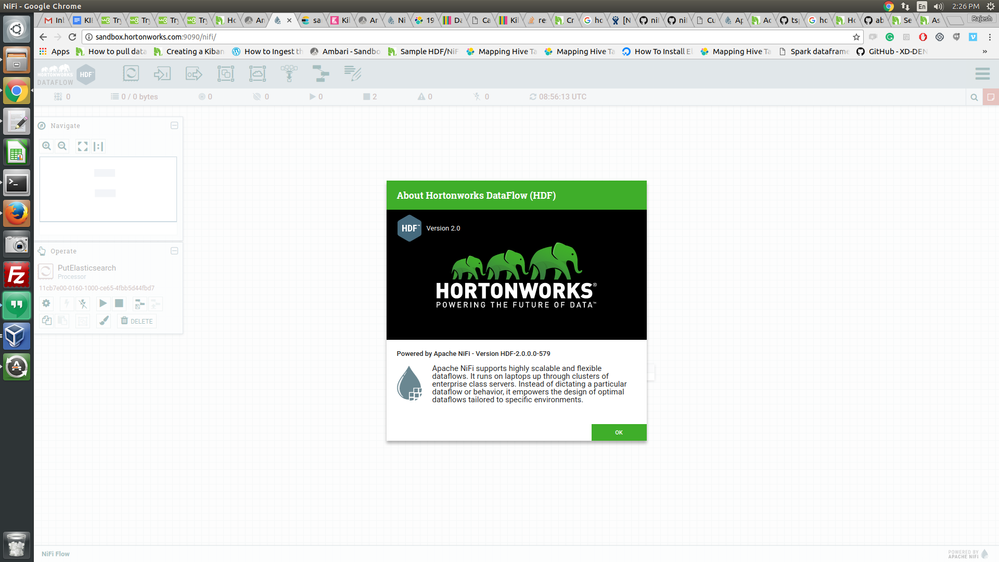Click the Upload Template icon in Operate

point(156,303)
